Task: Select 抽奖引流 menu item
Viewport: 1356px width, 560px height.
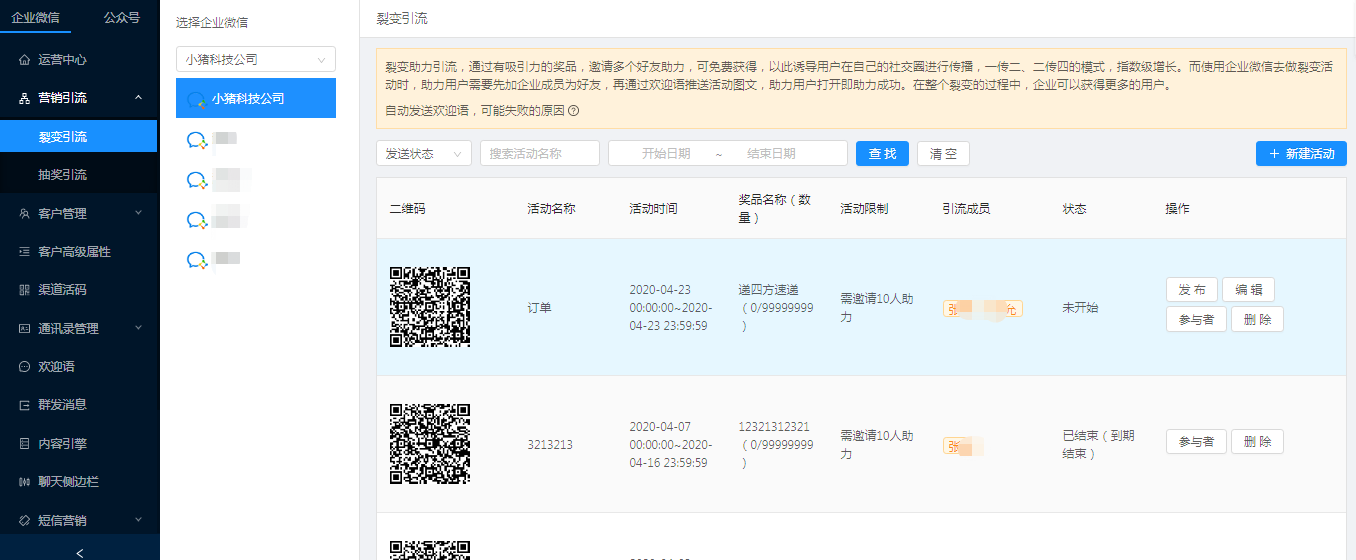Action: (78, 174)
